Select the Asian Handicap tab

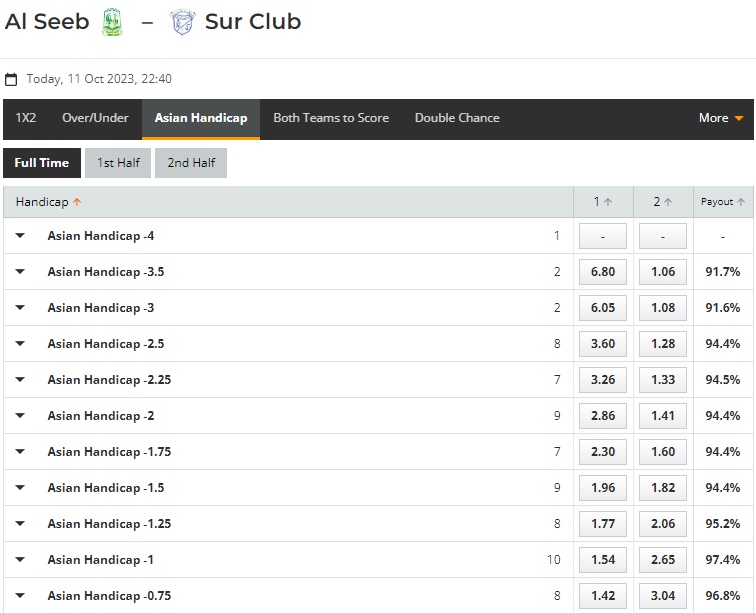point(201,118)
